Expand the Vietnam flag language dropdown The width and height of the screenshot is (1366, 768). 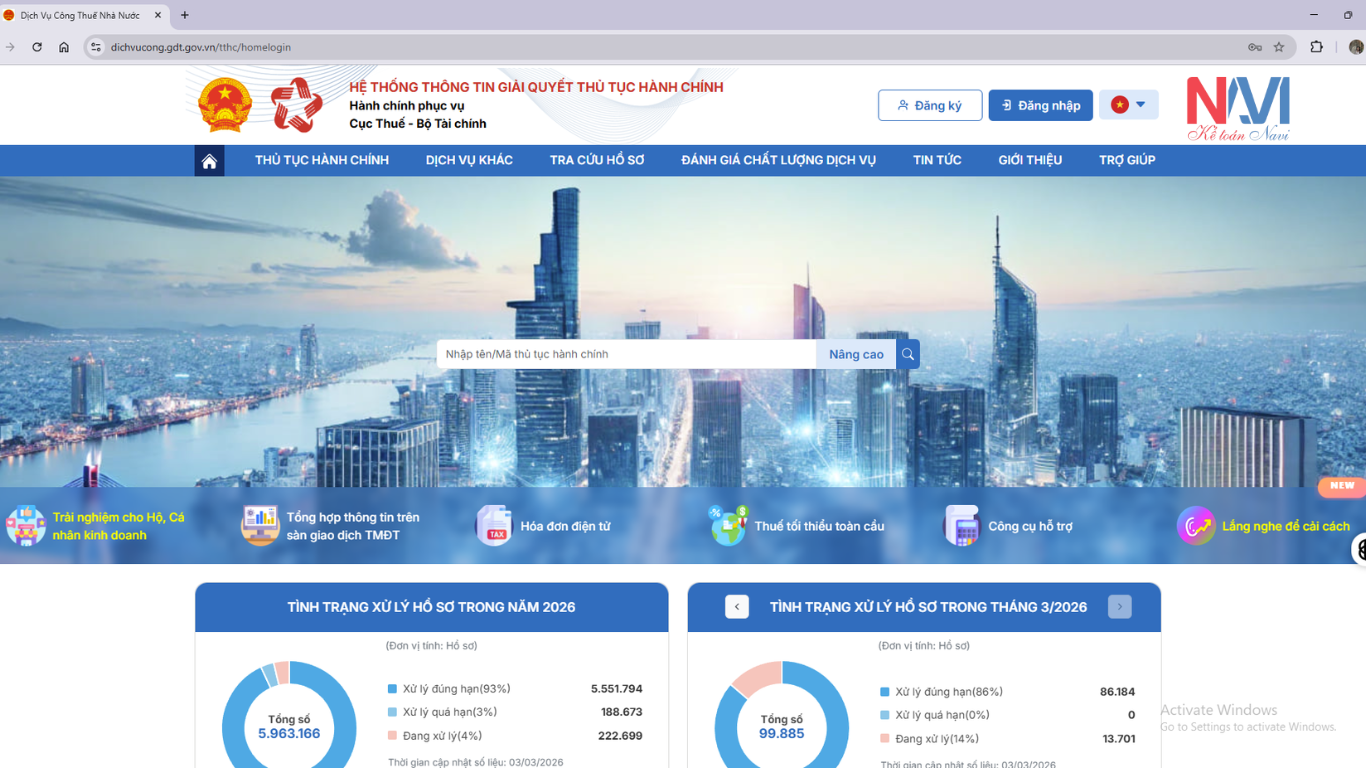pyautogui.click(x=1129, y=105)
